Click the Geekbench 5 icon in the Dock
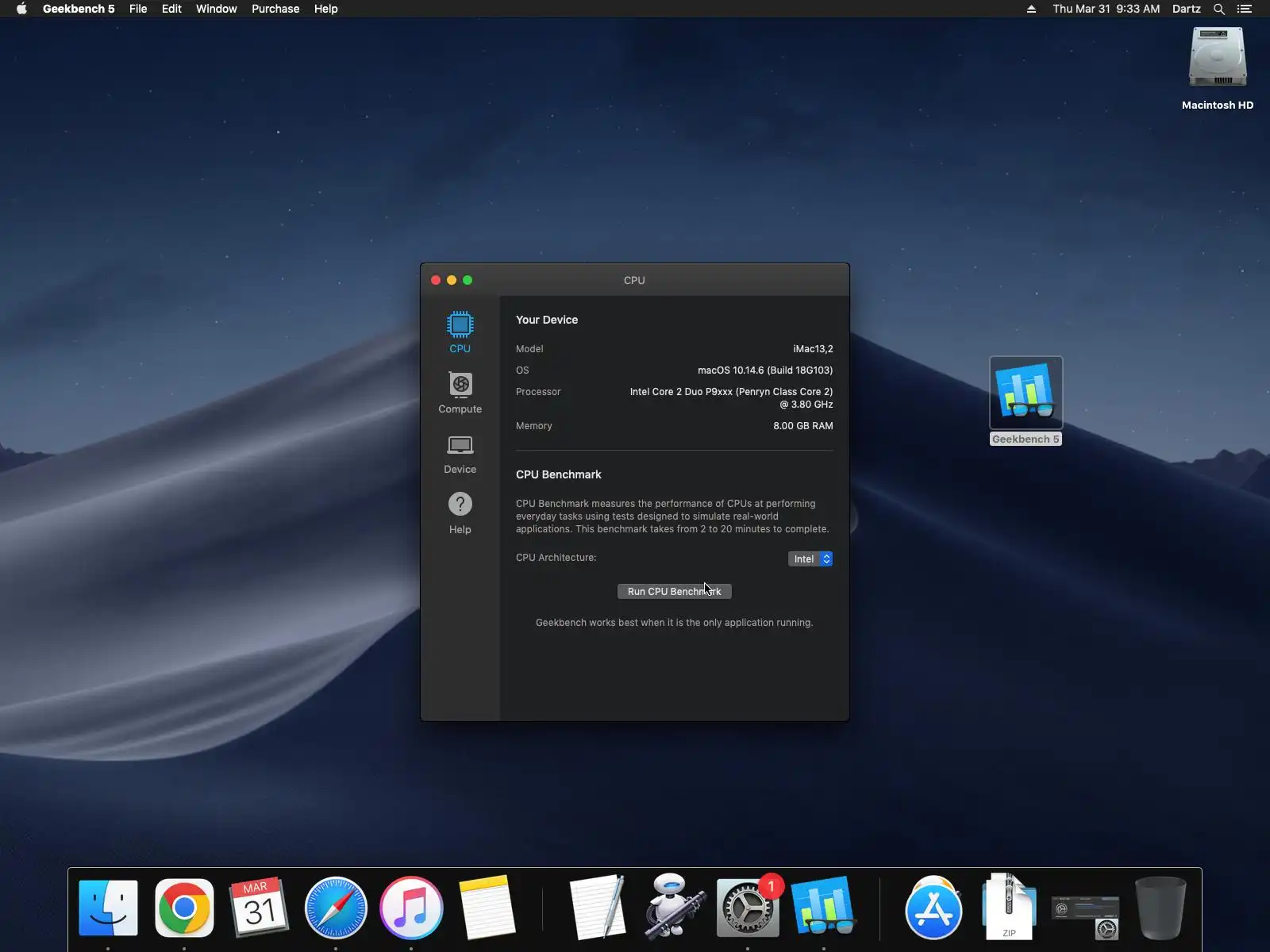1270x952 pixels. coord(823,908)
